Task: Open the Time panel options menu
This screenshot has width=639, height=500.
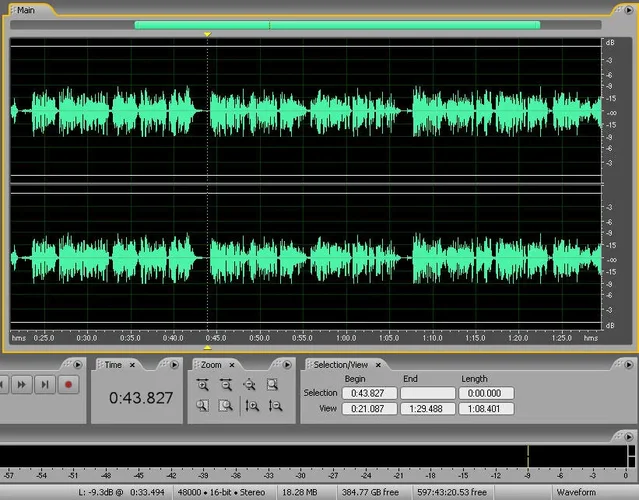Action: point(175,363)
